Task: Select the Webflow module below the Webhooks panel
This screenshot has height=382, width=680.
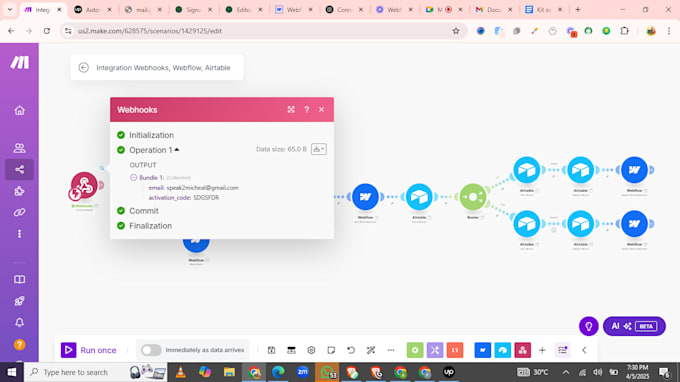Action: pyautogui.click(x=196, y=245)
